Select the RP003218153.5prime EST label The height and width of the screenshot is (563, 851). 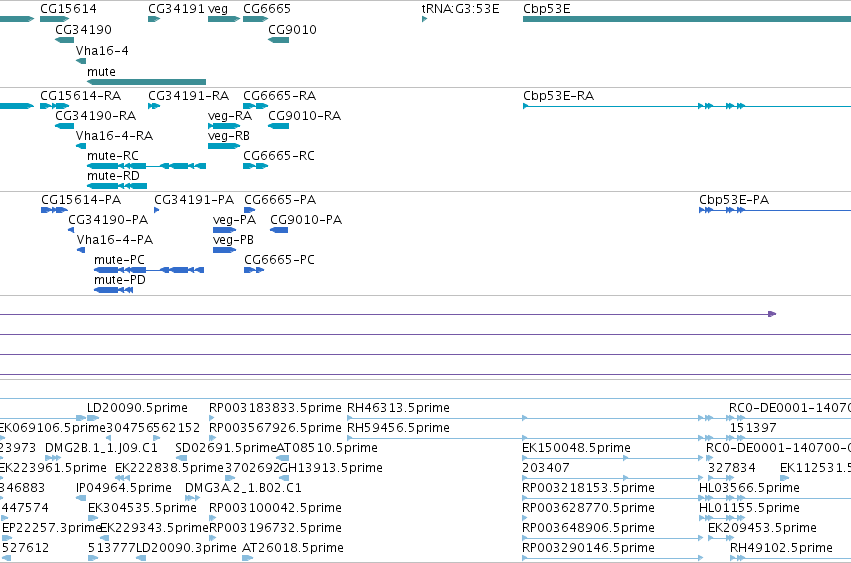point(588,488)
